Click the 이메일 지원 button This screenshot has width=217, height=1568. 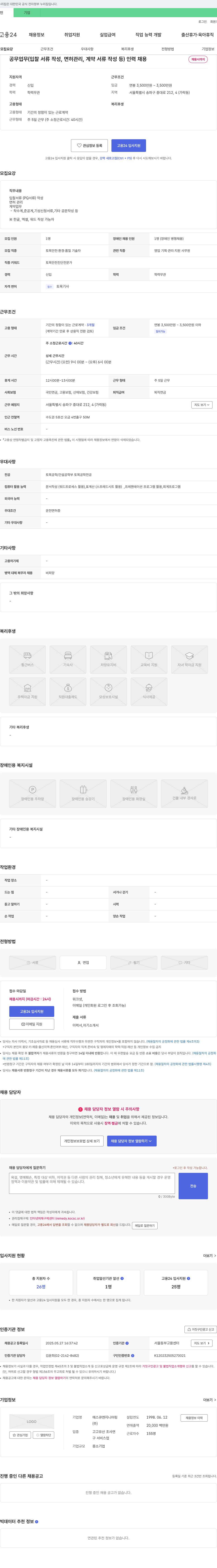click(x=32, y=1024)
